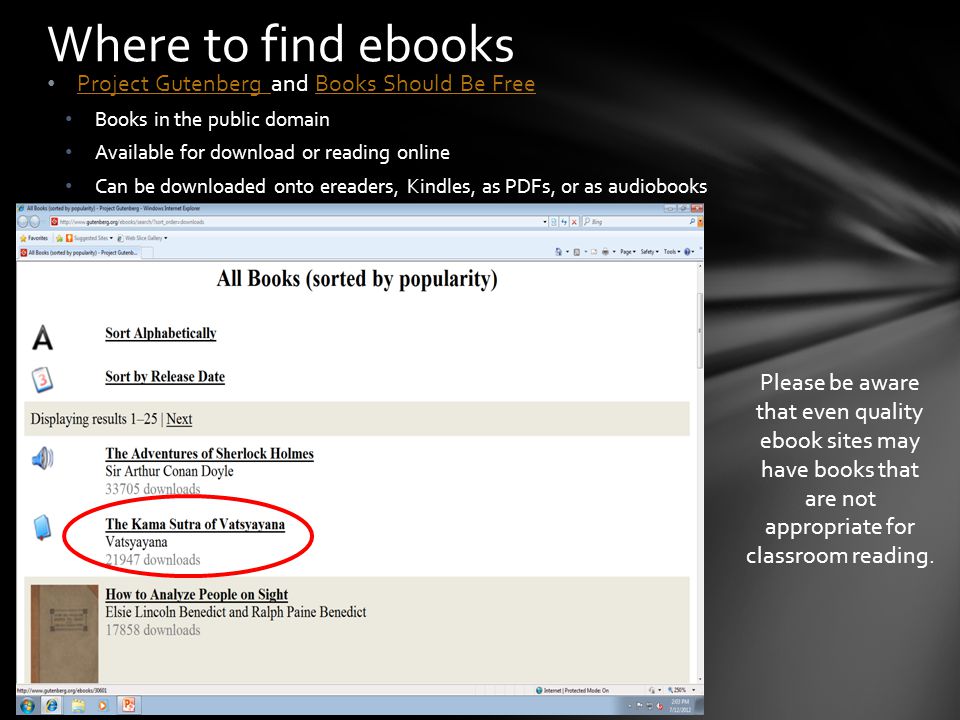The height and width of the screenshot is (720, 960).
Task: Click the Refresh page icon
Action: point(564,222)
